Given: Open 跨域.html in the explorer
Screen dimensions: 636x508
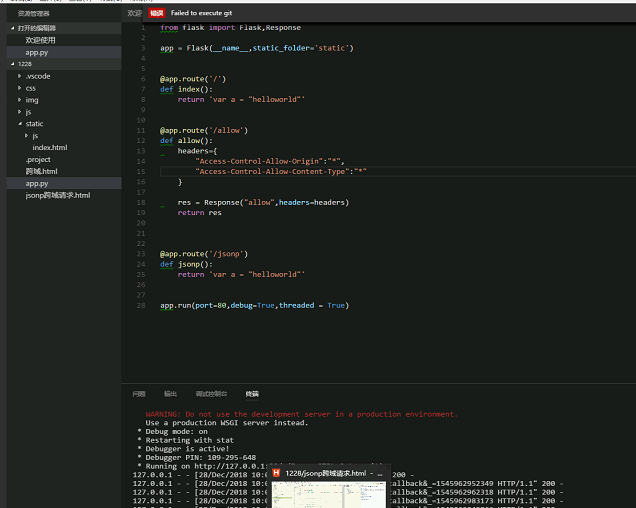Looking at the screenshot, I should pos(41,171).
